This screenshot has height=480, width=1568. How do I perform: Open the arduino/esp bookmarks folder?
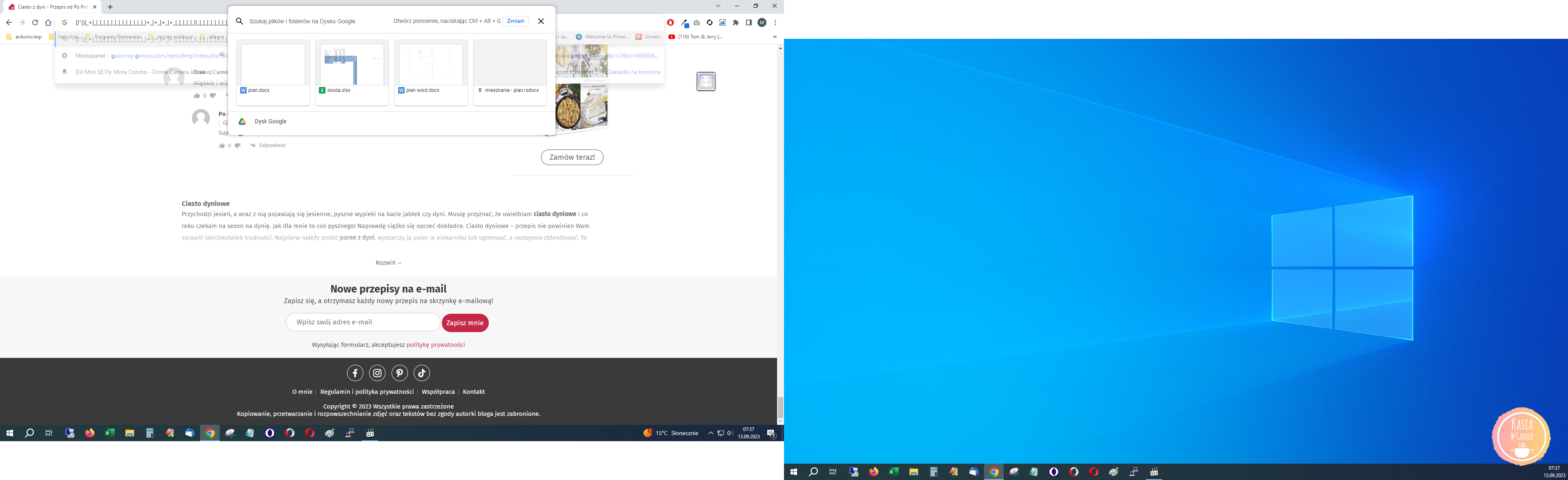tap(24, 36)
